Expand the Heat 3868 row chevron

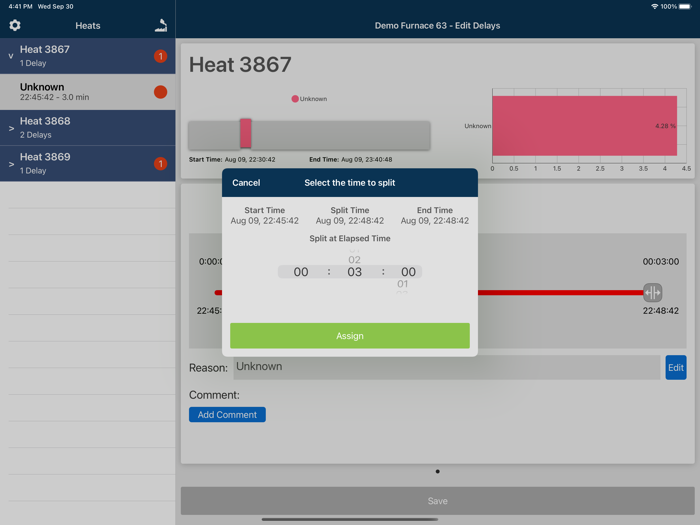pos(11,128)
